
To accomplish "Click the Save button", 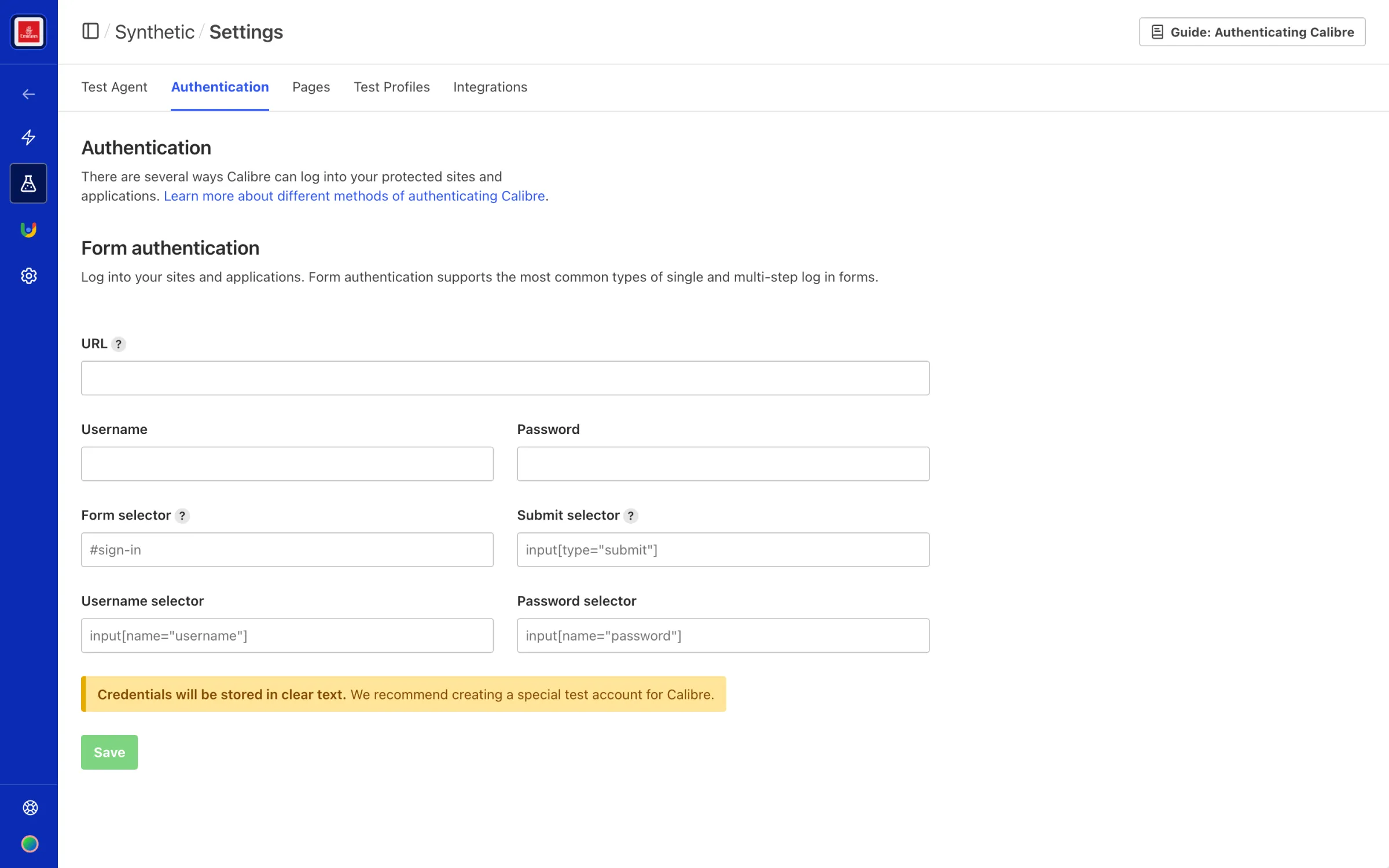I will tap(109, 752).
